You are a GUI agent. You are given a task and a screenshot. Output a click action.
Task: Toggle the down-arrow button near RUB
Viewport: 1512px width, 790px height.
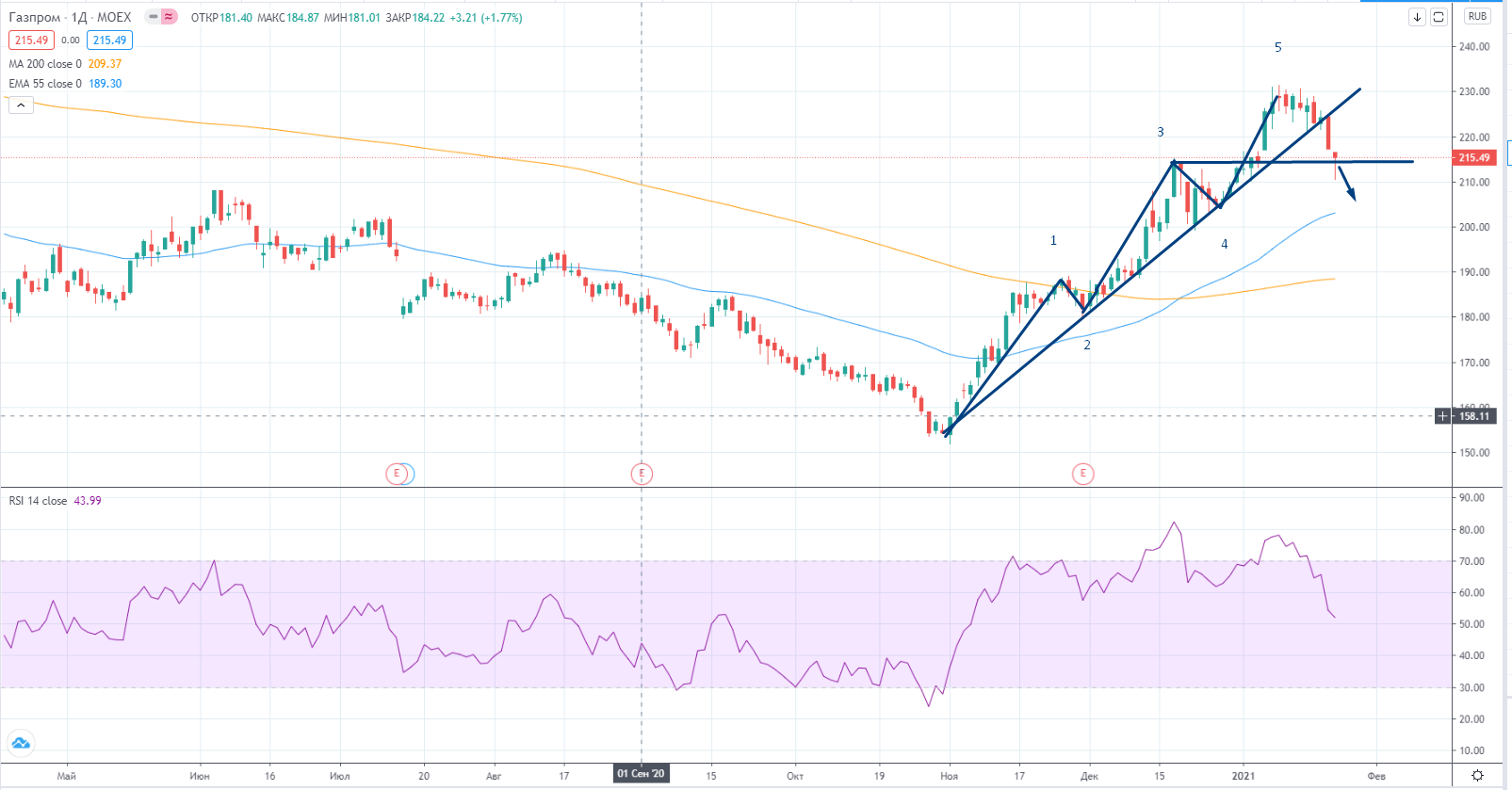tap(1417, 17)
